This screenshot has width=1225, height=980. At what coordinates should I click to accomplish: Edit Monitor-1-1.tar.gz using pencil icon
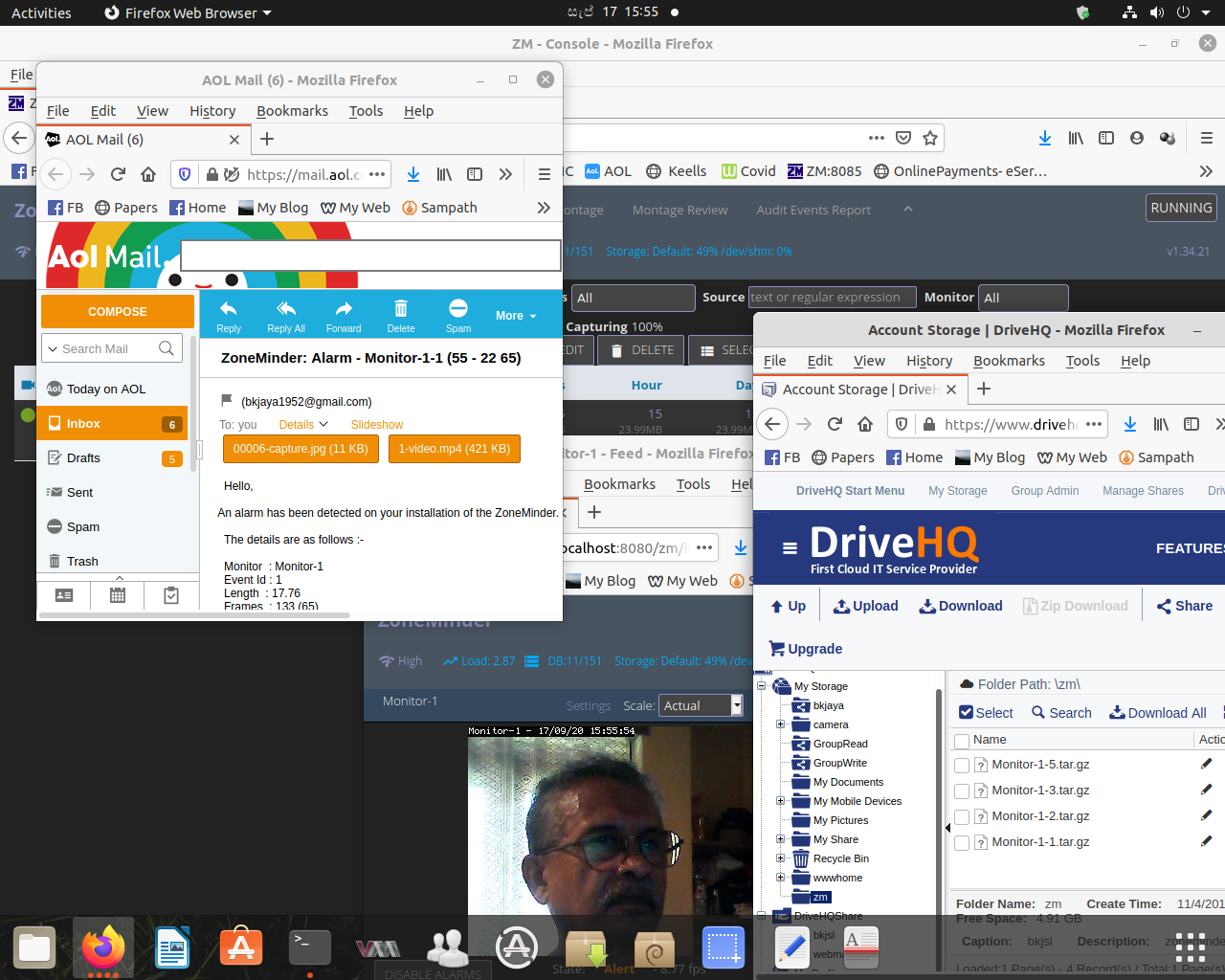click(1206, 841)
